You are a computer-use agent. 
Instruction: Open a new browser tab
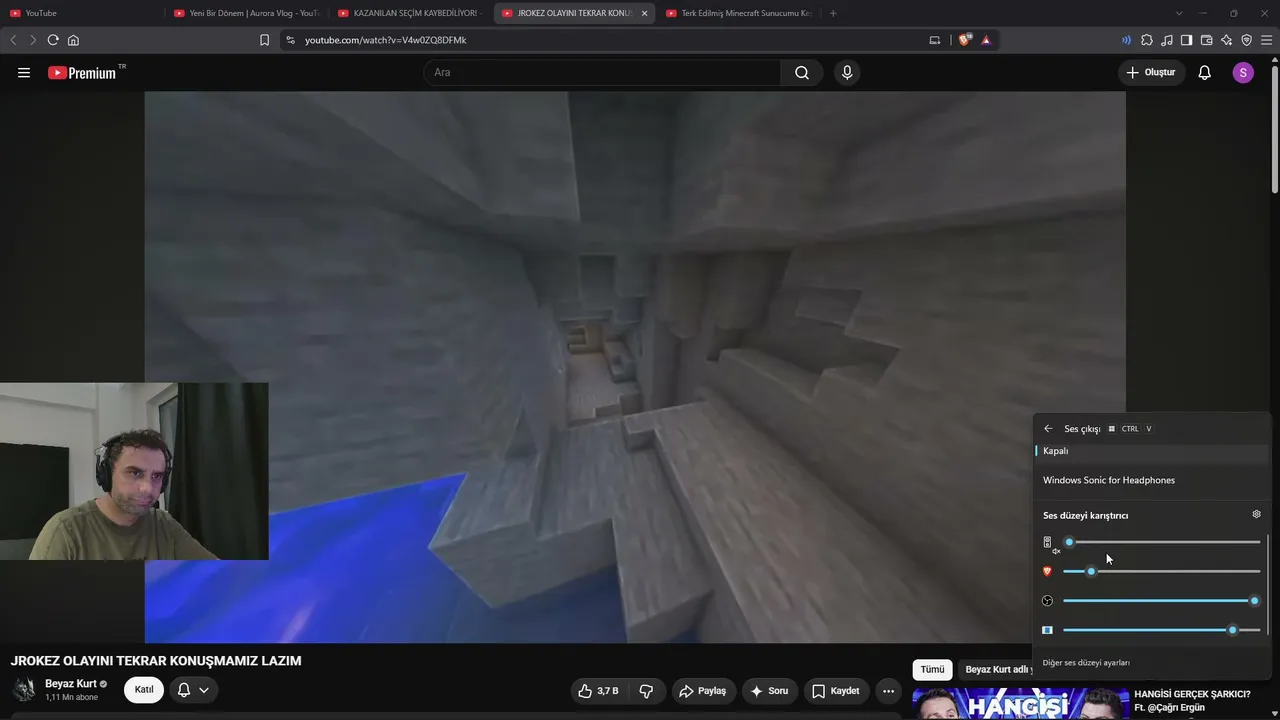point(833,13)
